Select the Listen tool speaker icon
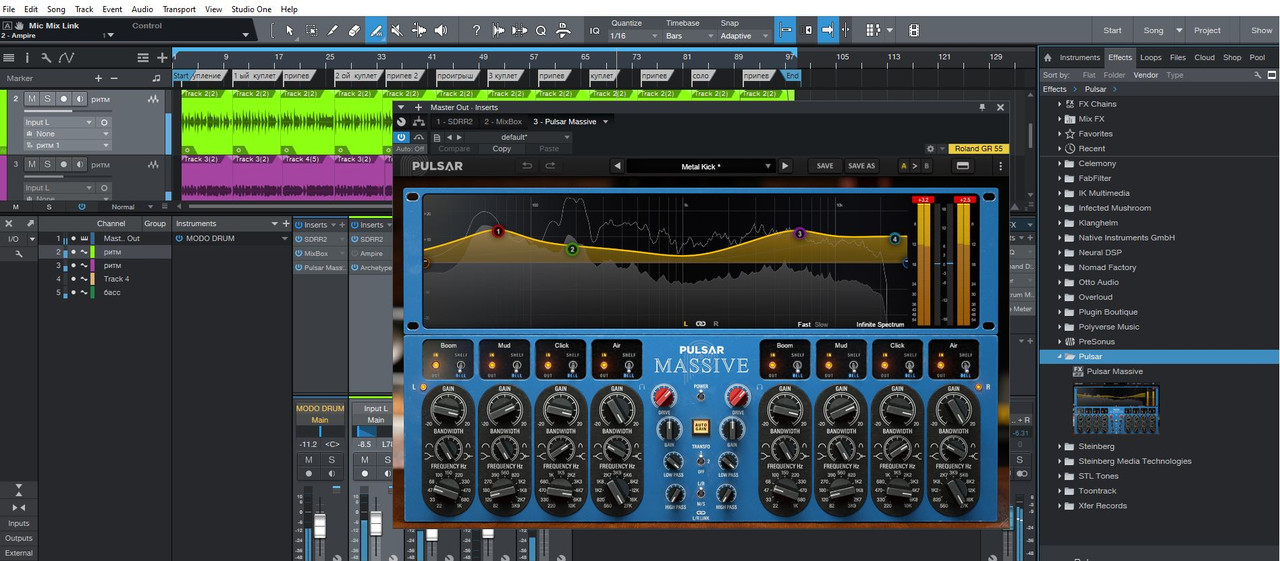Image resolution: width=1280 pixels, height=561 pixels. tap(442, 31)
